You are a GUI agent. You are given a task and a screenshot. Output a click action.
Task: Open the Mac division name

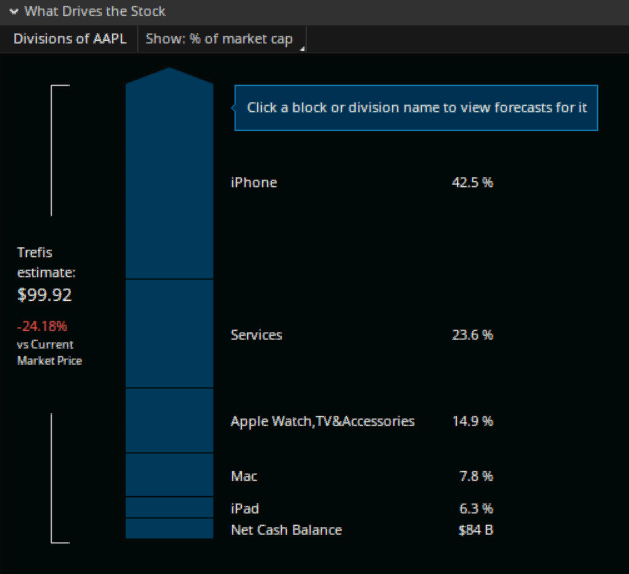pos(244,476)
